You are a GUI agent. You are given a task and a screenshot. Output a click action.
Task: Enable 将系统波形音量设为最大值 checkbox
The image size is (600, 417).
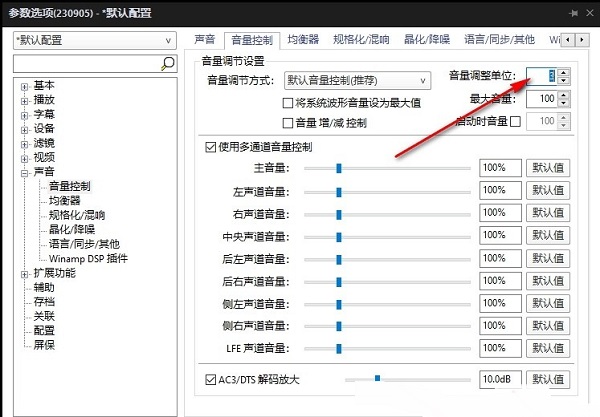[x=287, y=103]
